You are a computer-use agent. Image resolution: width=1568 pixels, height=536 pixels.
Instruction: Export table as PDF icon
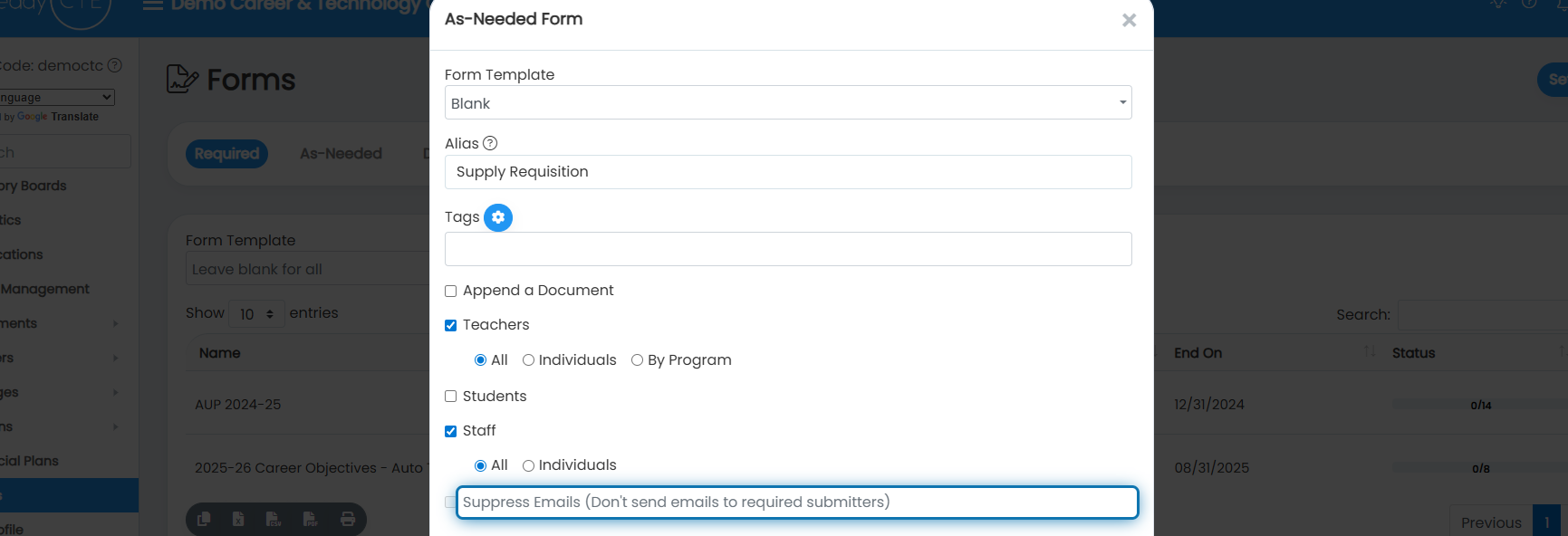[310, 519]
